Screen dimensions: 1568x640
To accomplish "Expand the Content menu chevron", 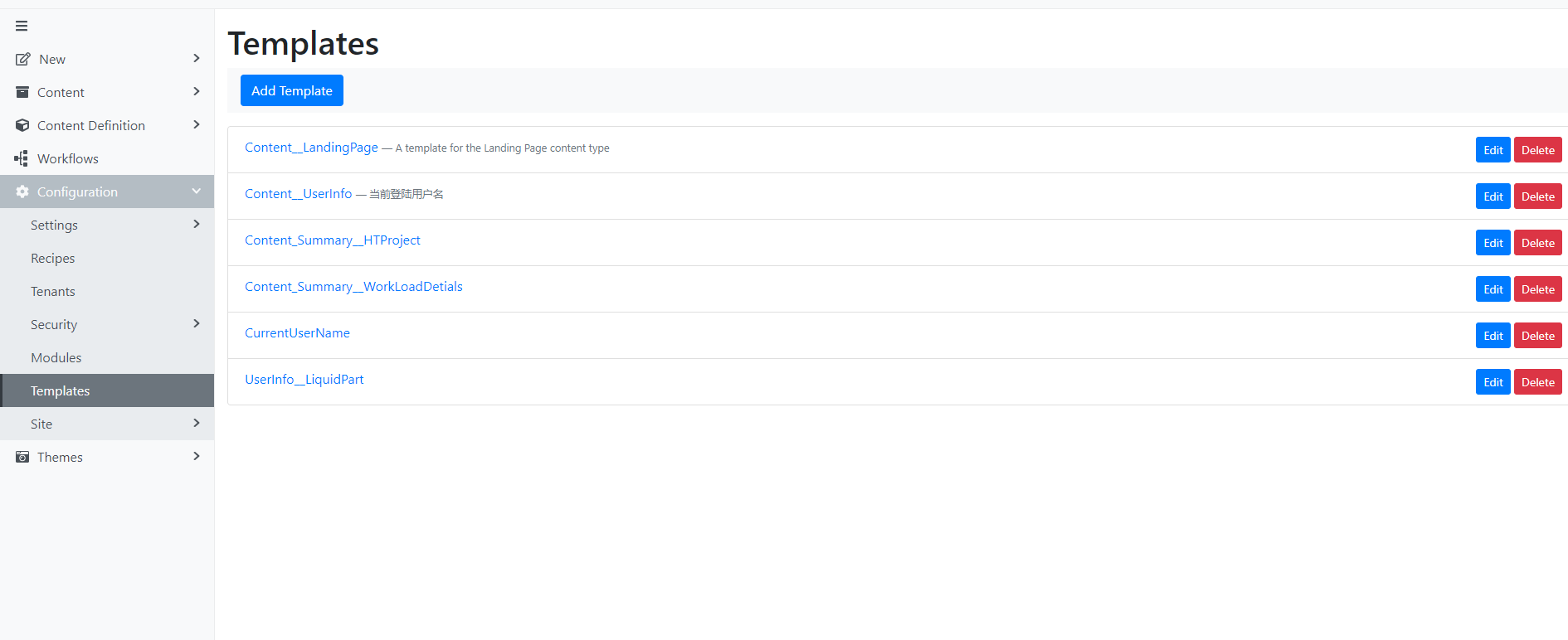I will click(197, 91).
